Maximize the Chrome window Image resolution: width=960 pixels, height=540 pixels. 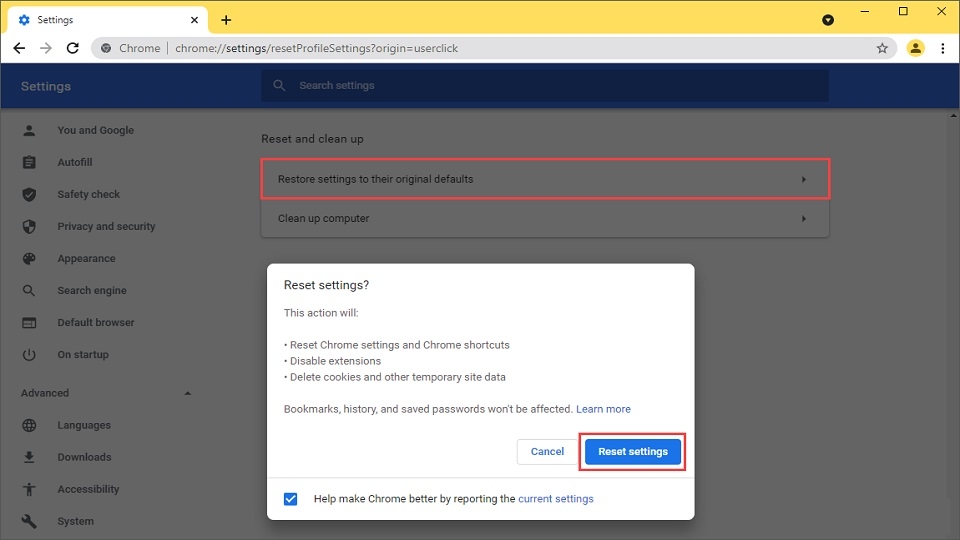pyautogui.click(x=903, y=12)
